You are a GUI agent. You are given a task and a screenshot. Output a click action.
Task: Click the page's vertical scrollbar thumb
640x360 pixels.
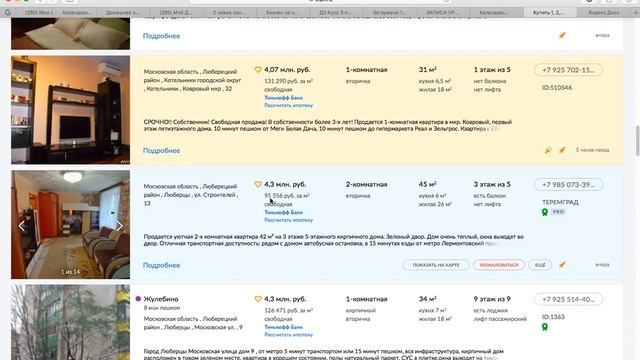(637, 140)
